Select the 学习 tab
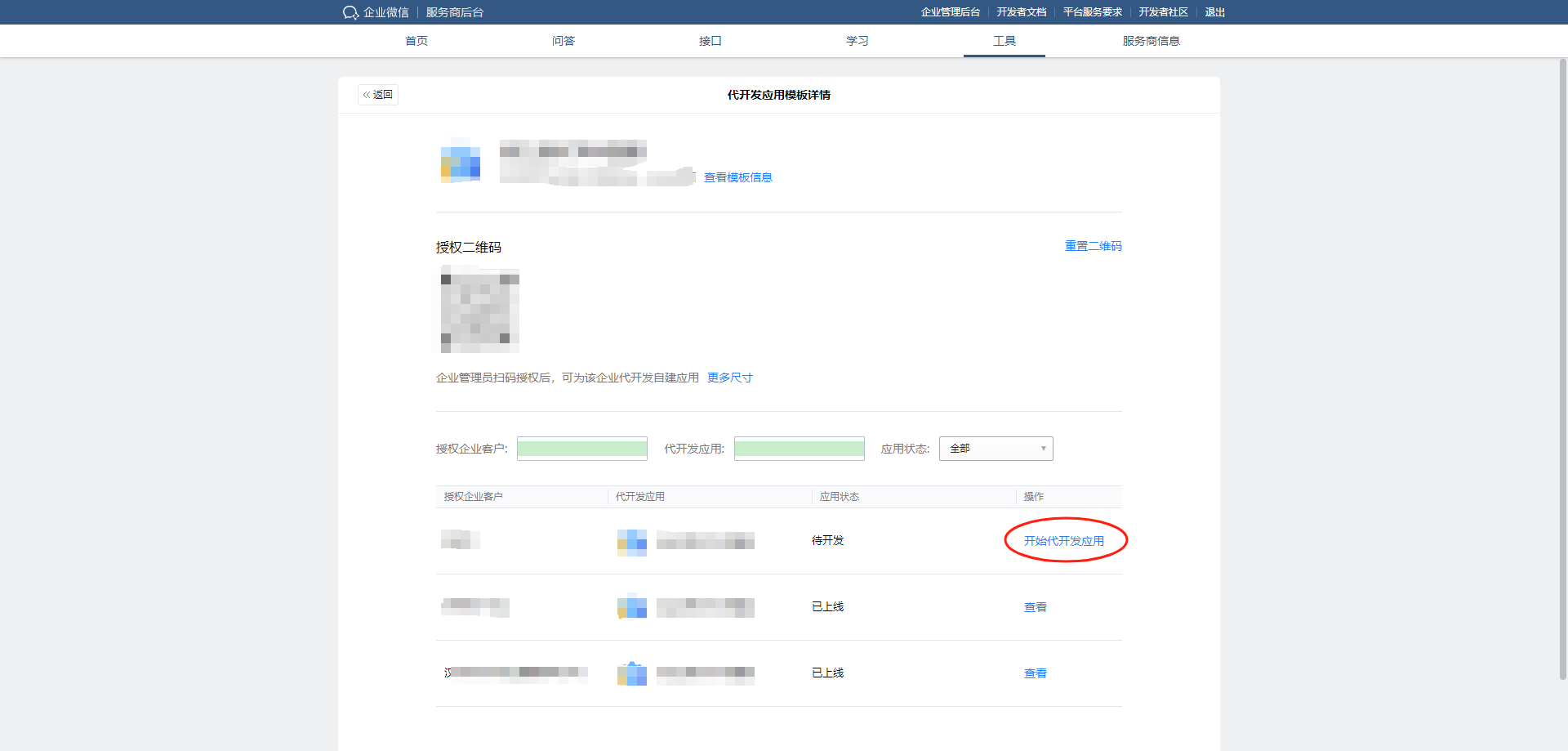The height and width of the screenshot is (751, 1568). point(857,41)
